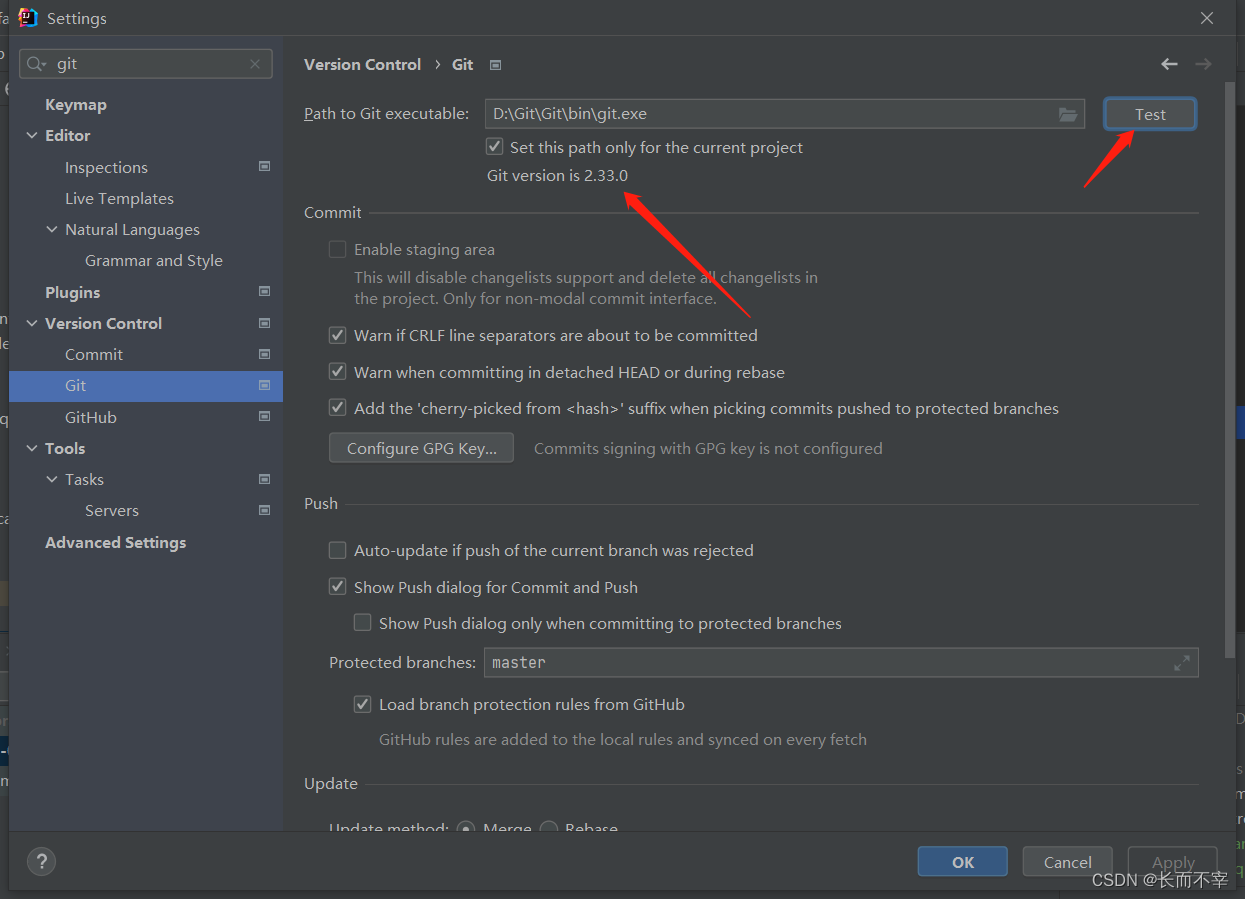Toggle 'Show Push dialog for Commit and Push'

click(338, 587)
